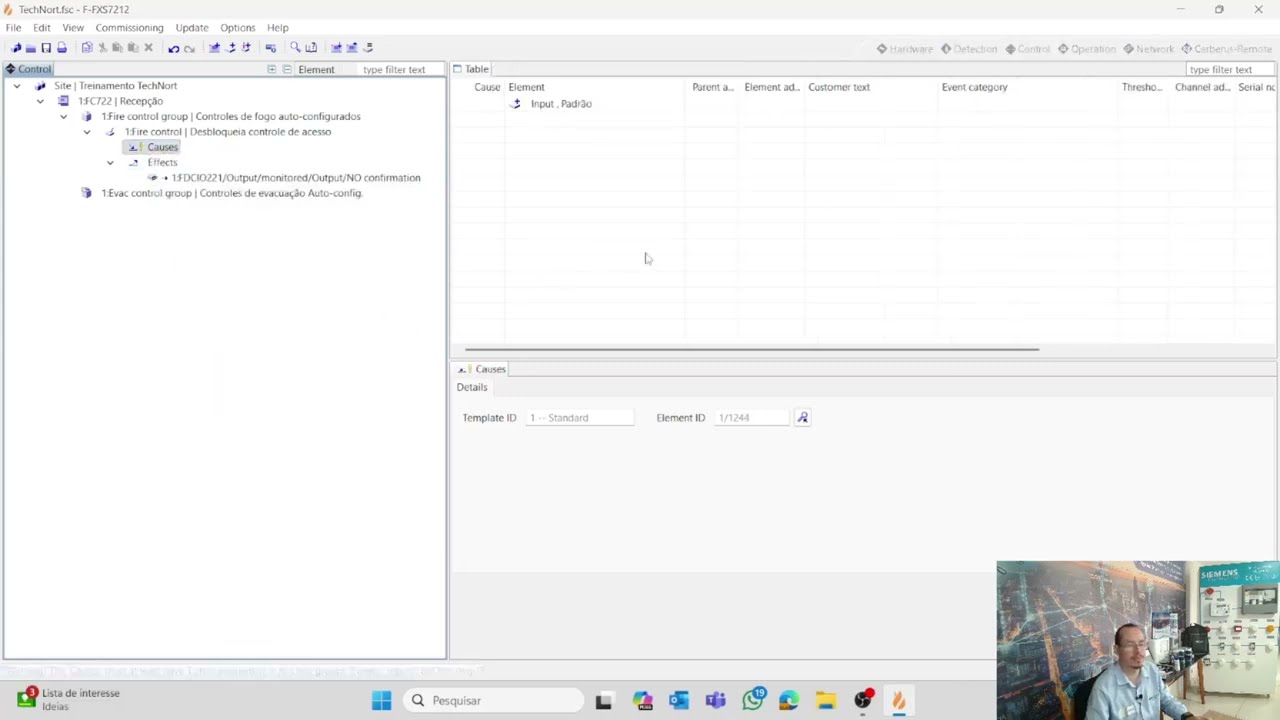This screenshot has width=1280, height=720.
Task: Open the Detection task card
Action: pos(969,49)
